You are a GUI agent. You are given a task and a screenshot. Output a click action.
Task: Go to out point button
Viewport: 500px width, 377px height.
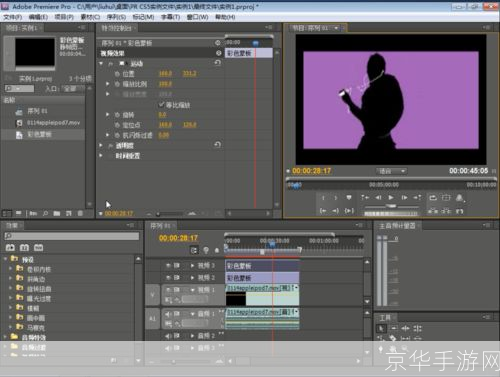point(336,211)
